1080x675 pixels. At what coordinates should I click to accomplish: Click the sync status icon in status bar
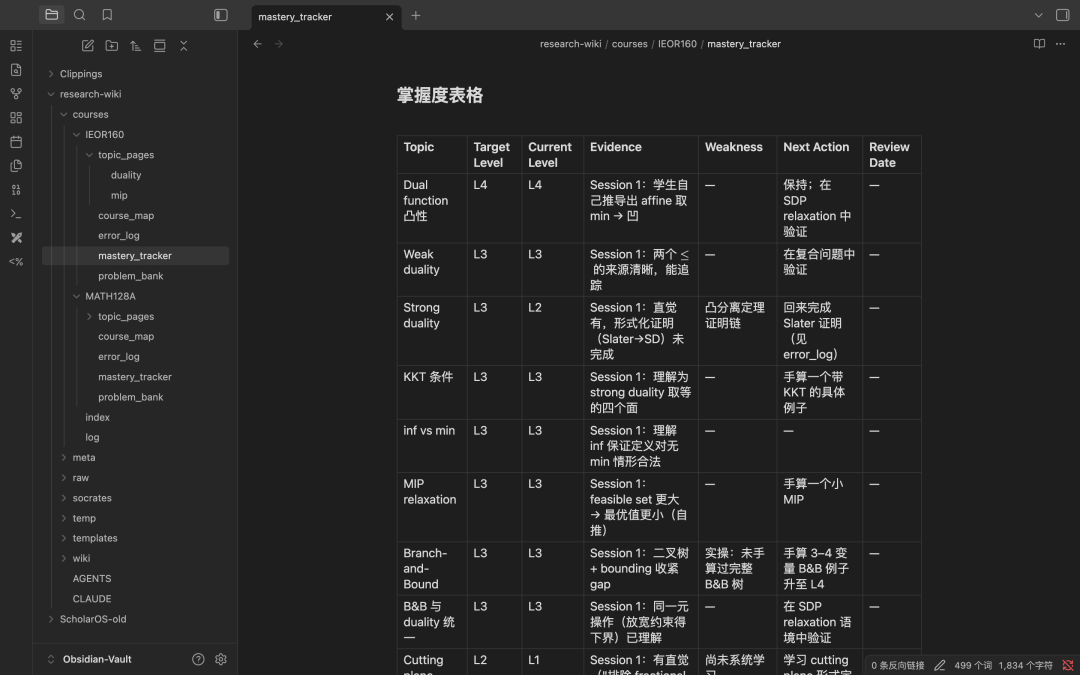[1068, 665]
